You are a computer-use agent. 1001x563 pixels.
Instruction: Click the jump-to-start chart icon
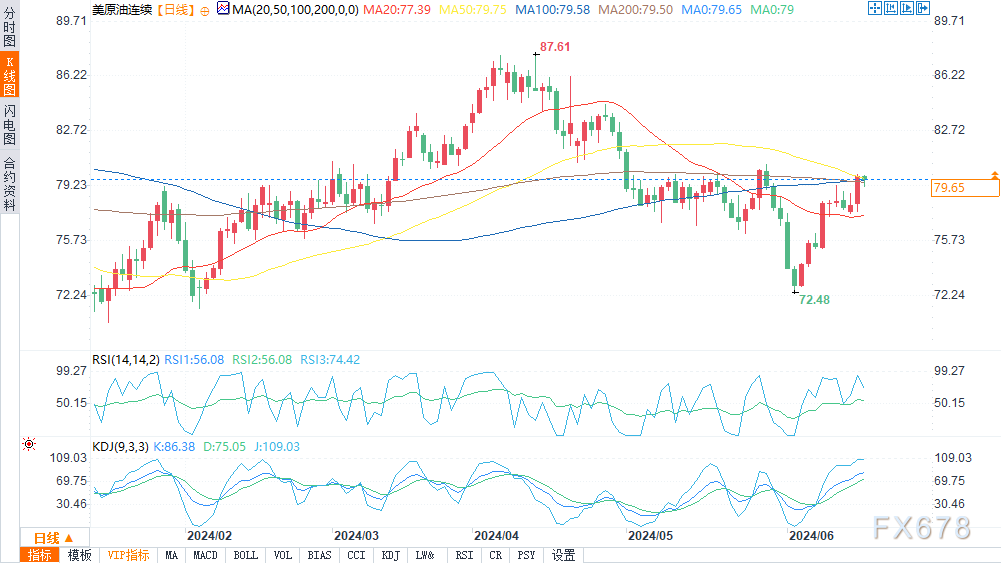click(889, 9)
